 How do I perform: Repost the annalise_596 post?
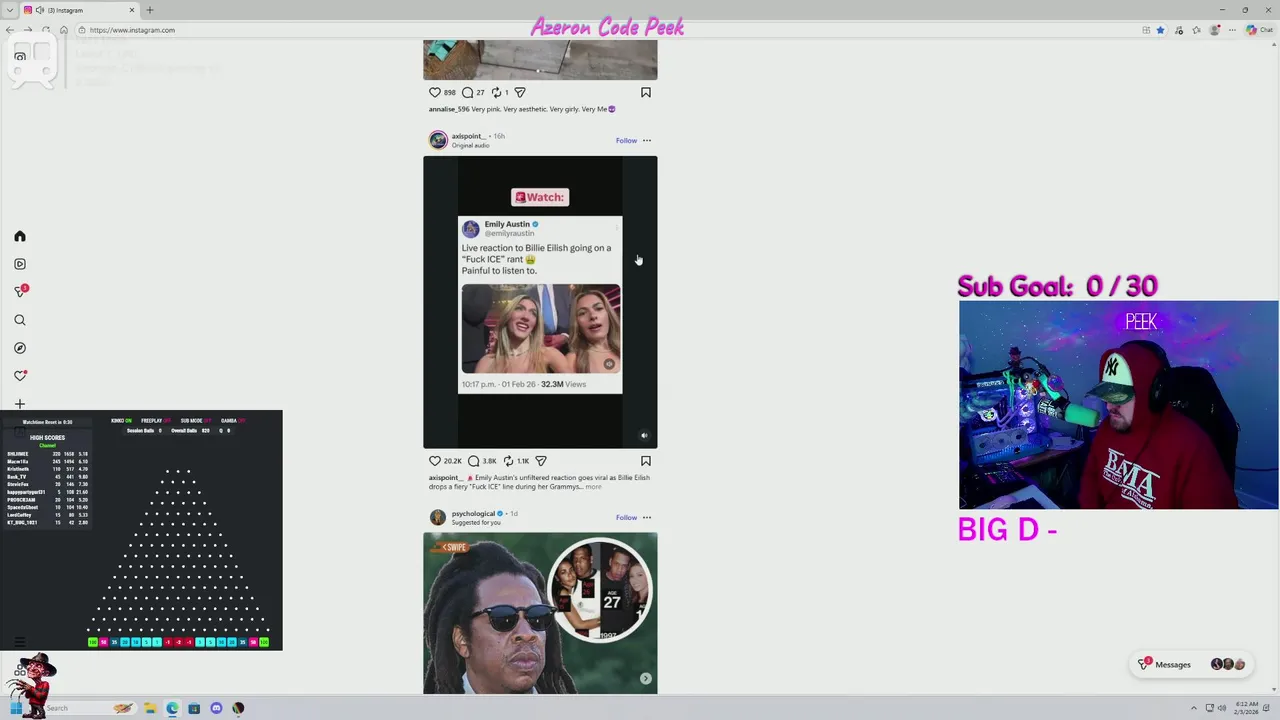point(496,92)
